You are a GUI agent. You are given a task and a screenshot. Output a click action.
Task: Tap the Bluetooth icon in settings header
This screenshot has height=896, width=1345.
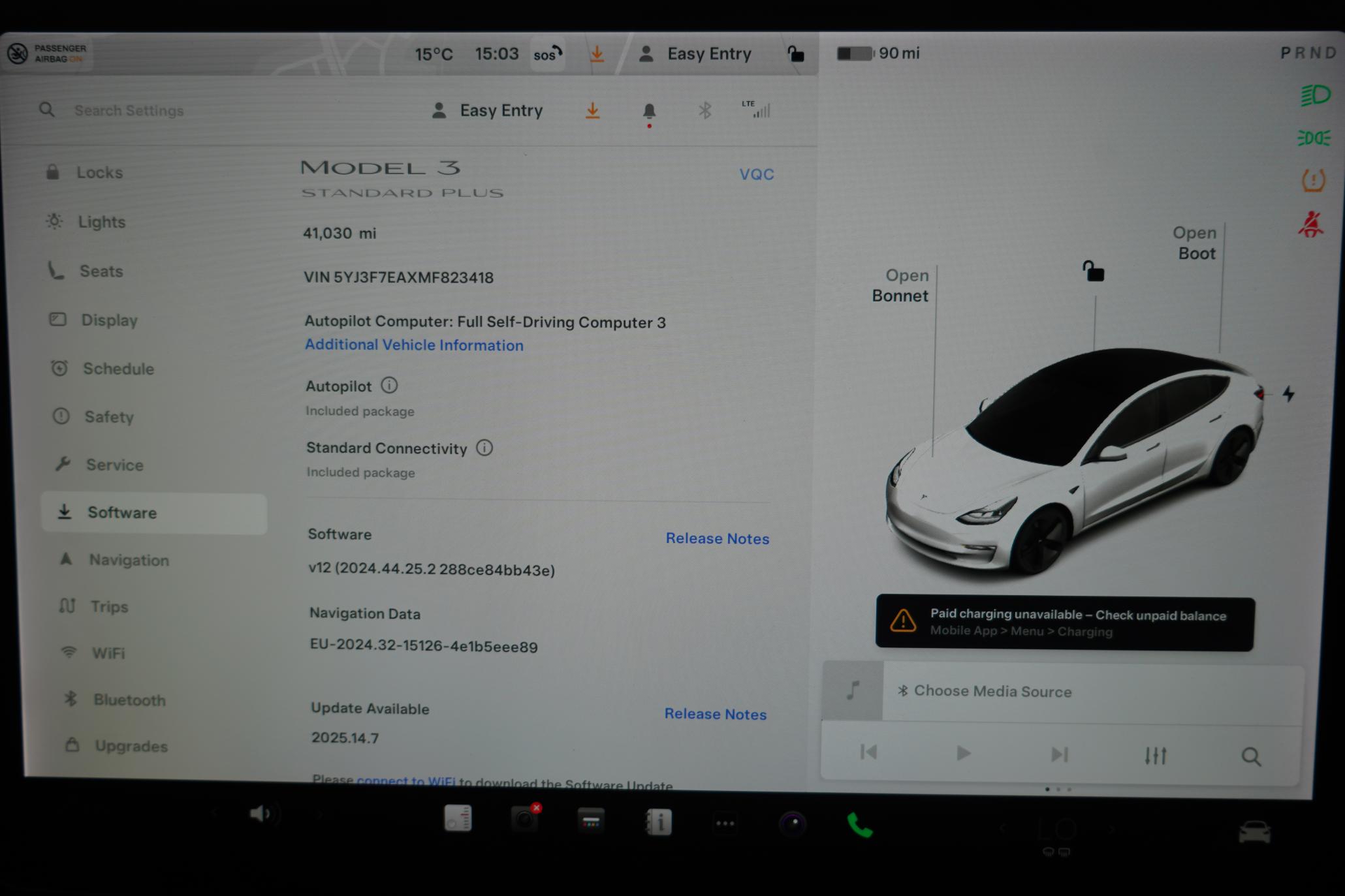tap(704, 110)
